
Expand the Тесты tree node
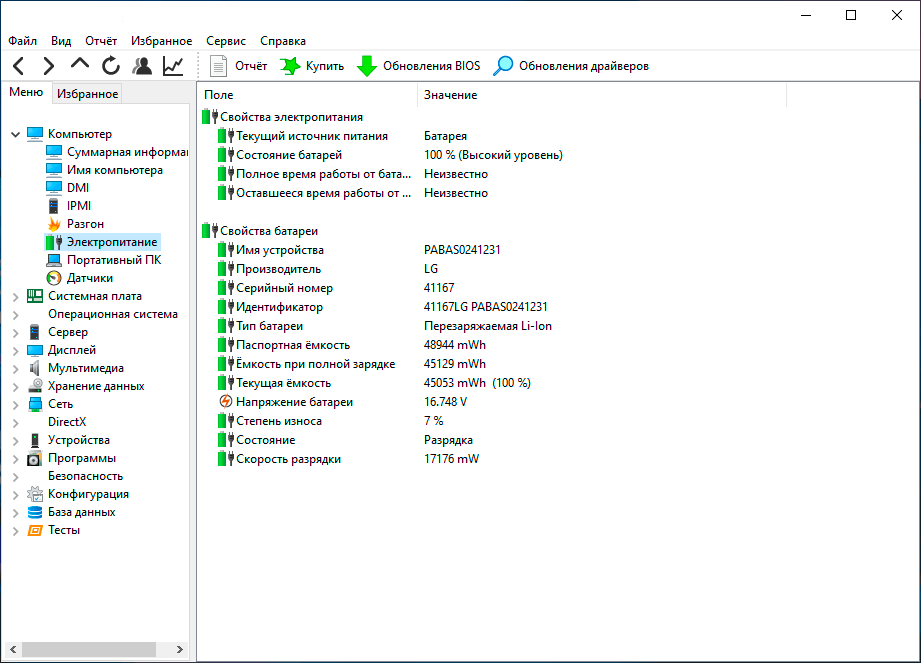(15, 530)
